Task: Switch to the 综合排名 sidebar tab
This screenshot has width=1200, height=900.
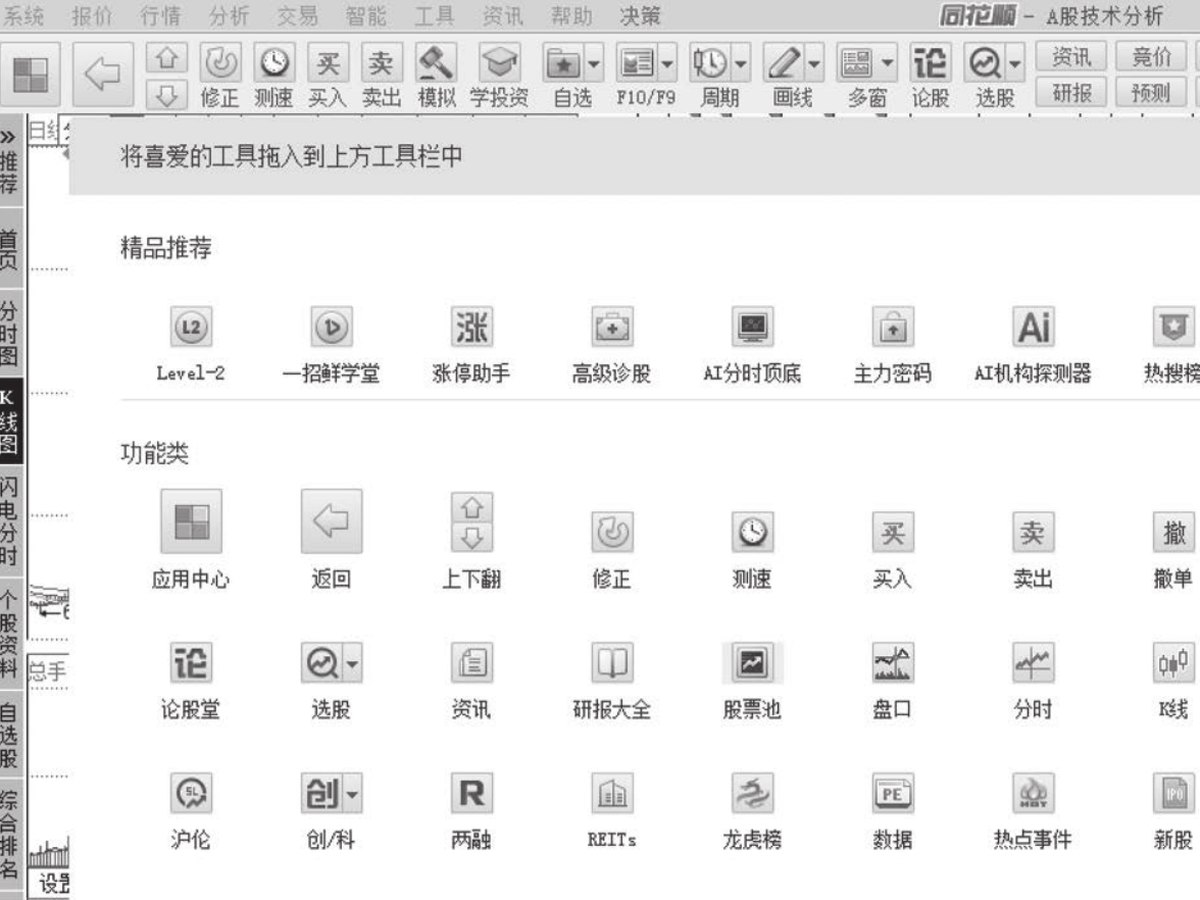Action: [x=10, y=835]
